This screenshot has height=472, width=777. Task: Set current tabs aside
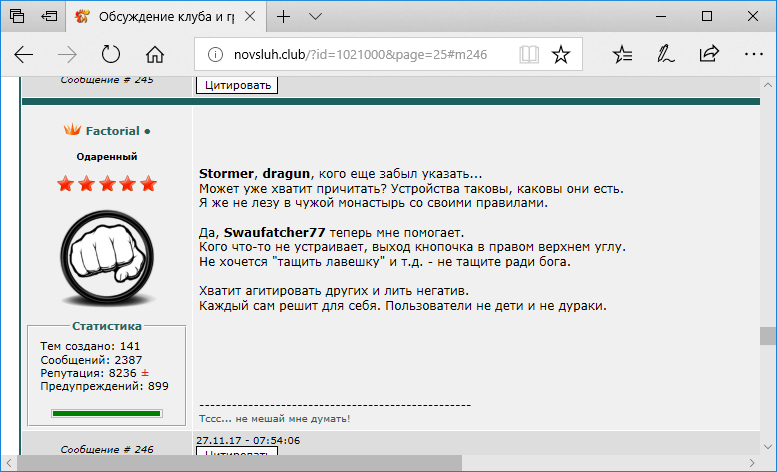[48, 17]
